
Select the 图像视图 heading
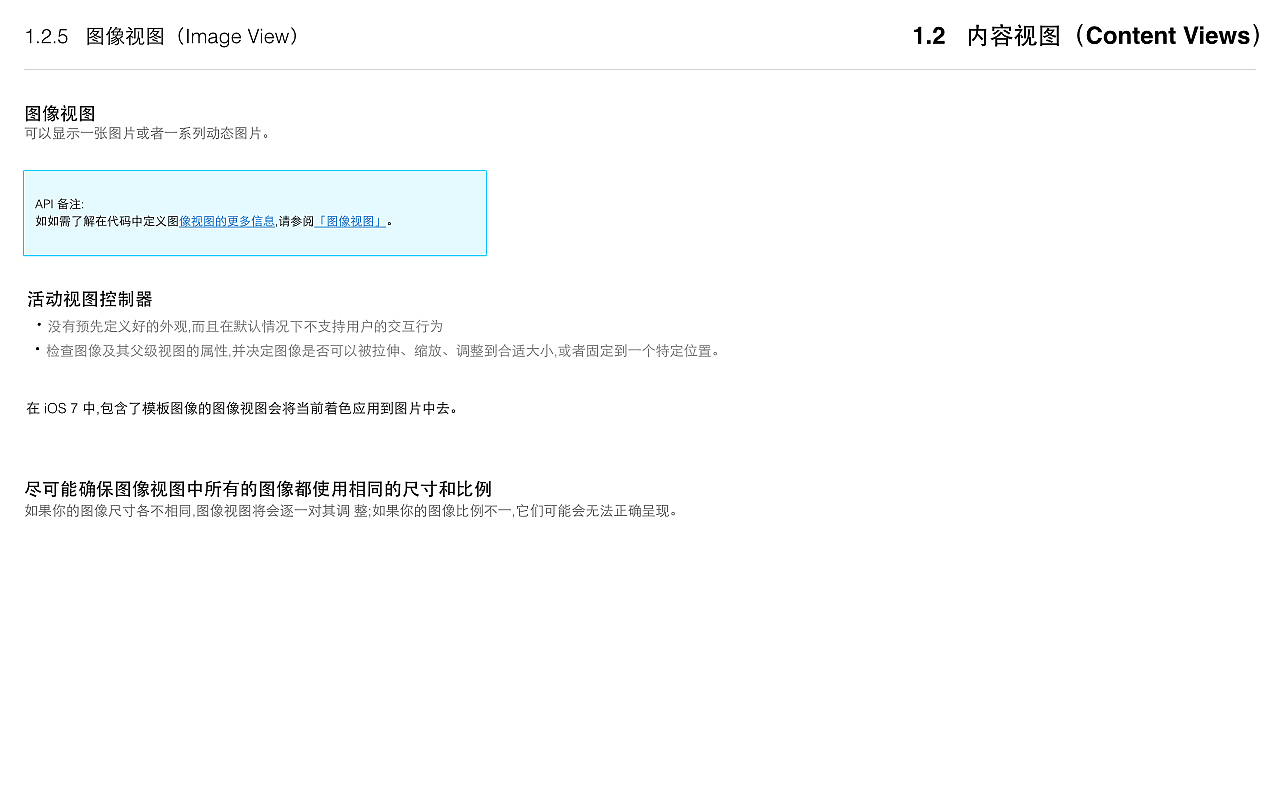tap(60, 114)
